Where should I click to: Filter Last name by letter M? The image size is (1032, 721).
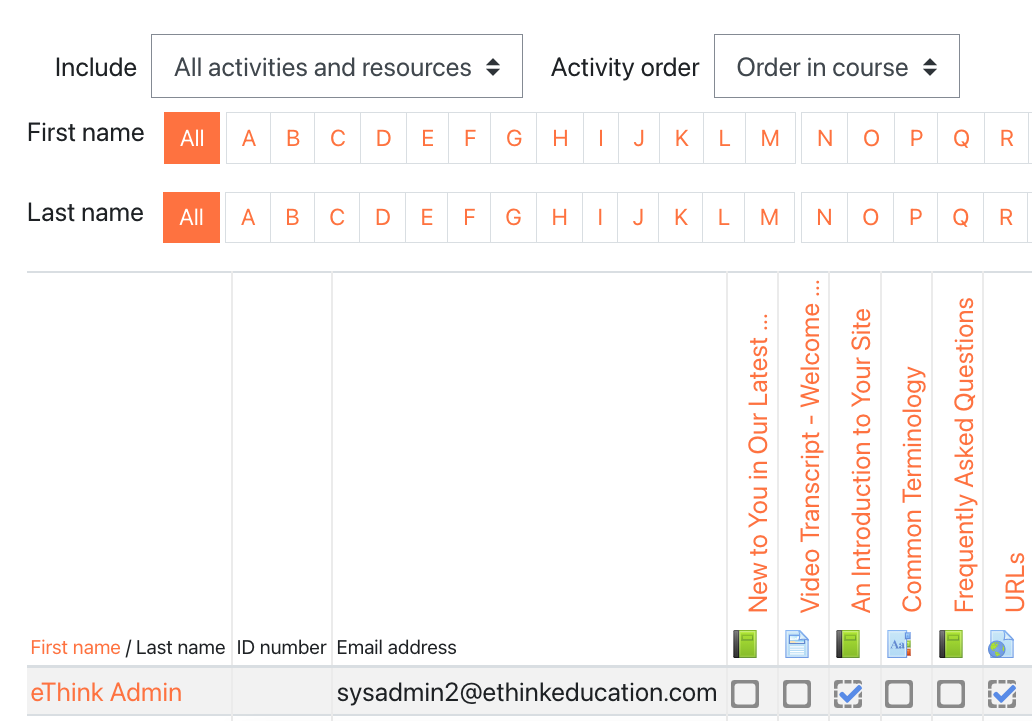pos(769,217)
